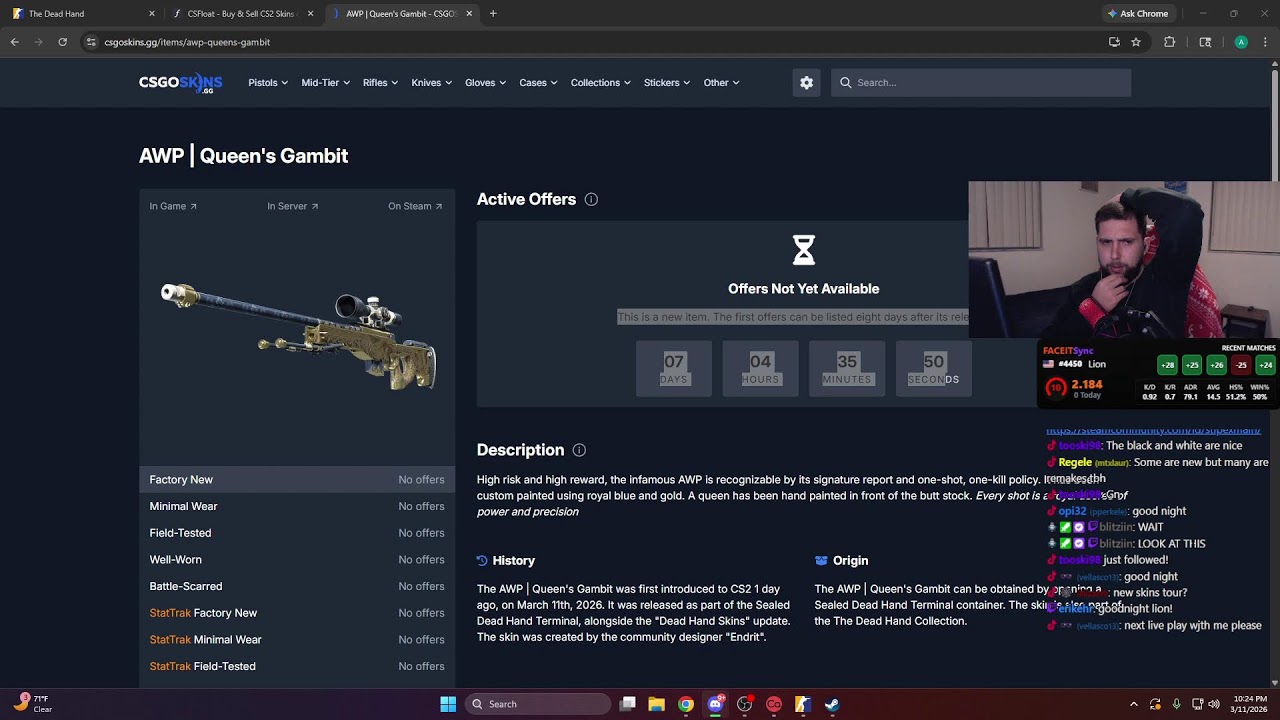The image size is (1280, 720).
Task: Click the CSGOSkins.gg logo
Action: [x=181, y=83]
